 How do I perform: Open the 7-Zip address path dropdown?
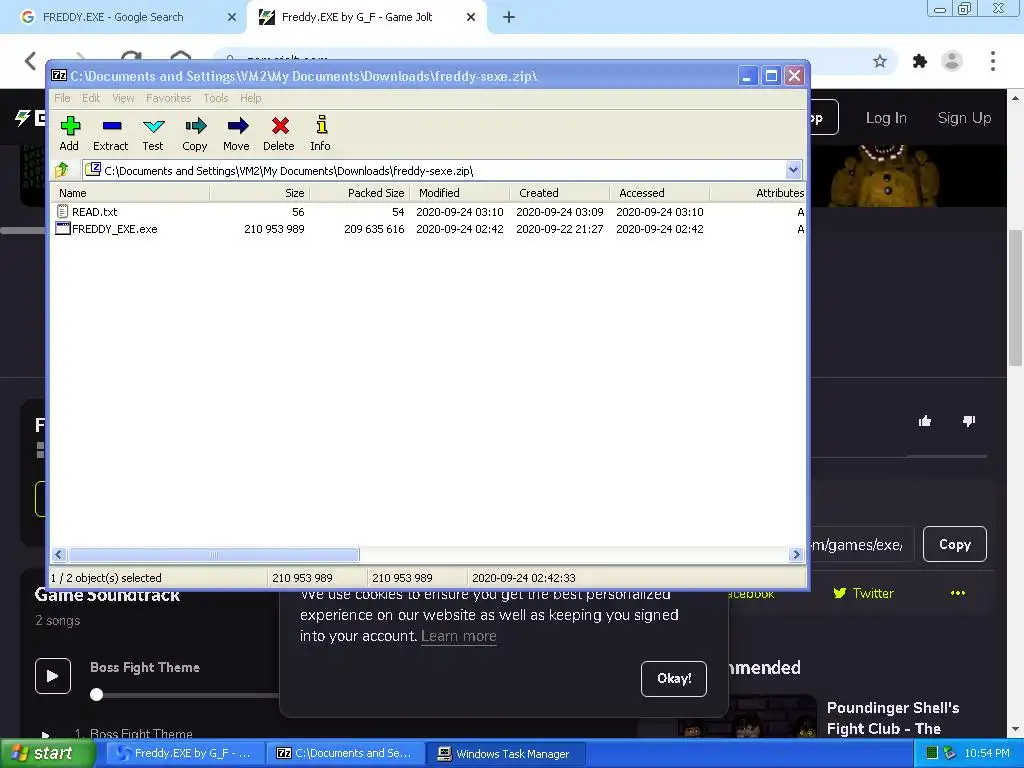point(793,170)
